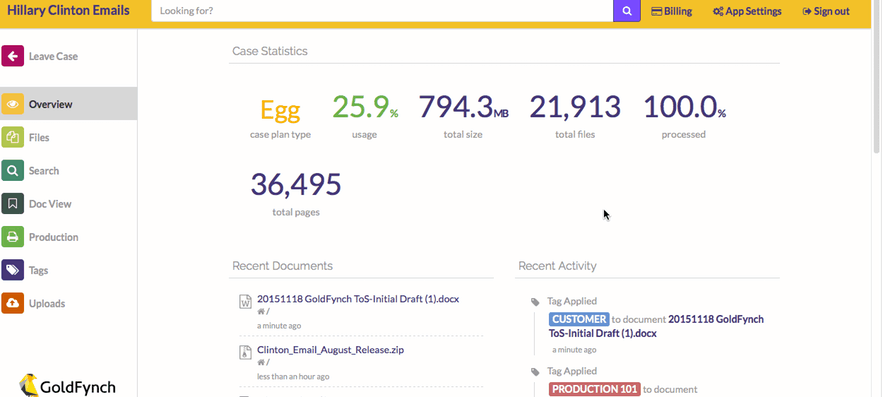Viewport: 882px width, 397px height.
Task: Open the Search magnifier sidebar icon
Action: (x=12, y=170)
